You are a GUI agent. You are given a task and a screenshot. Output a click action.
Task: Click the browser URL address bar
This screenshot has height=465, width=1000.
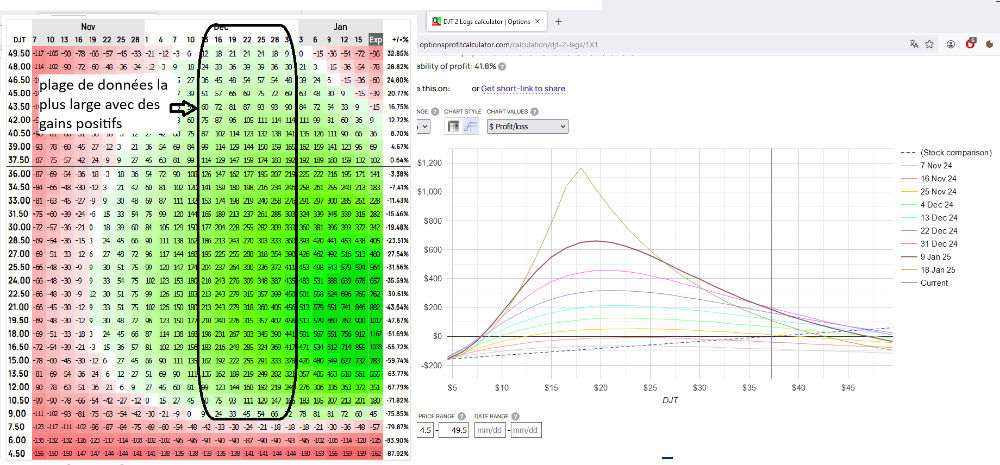[x=650, y=44]
